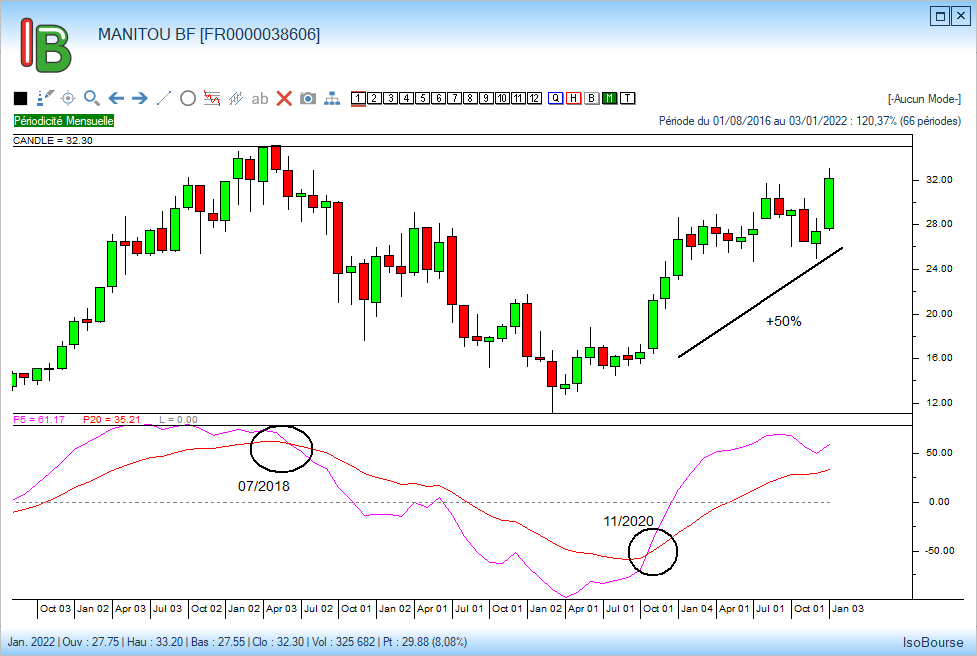
Task: Switch to Q periodicity button
Action: point(556,98)
